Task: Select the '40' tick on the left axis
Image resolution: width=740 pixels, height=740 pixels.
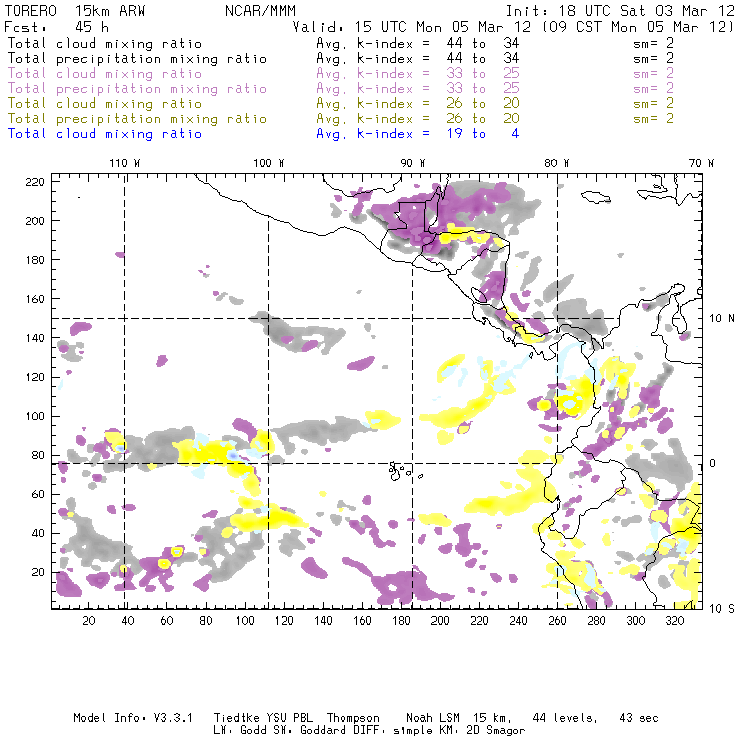Action: 38,533
